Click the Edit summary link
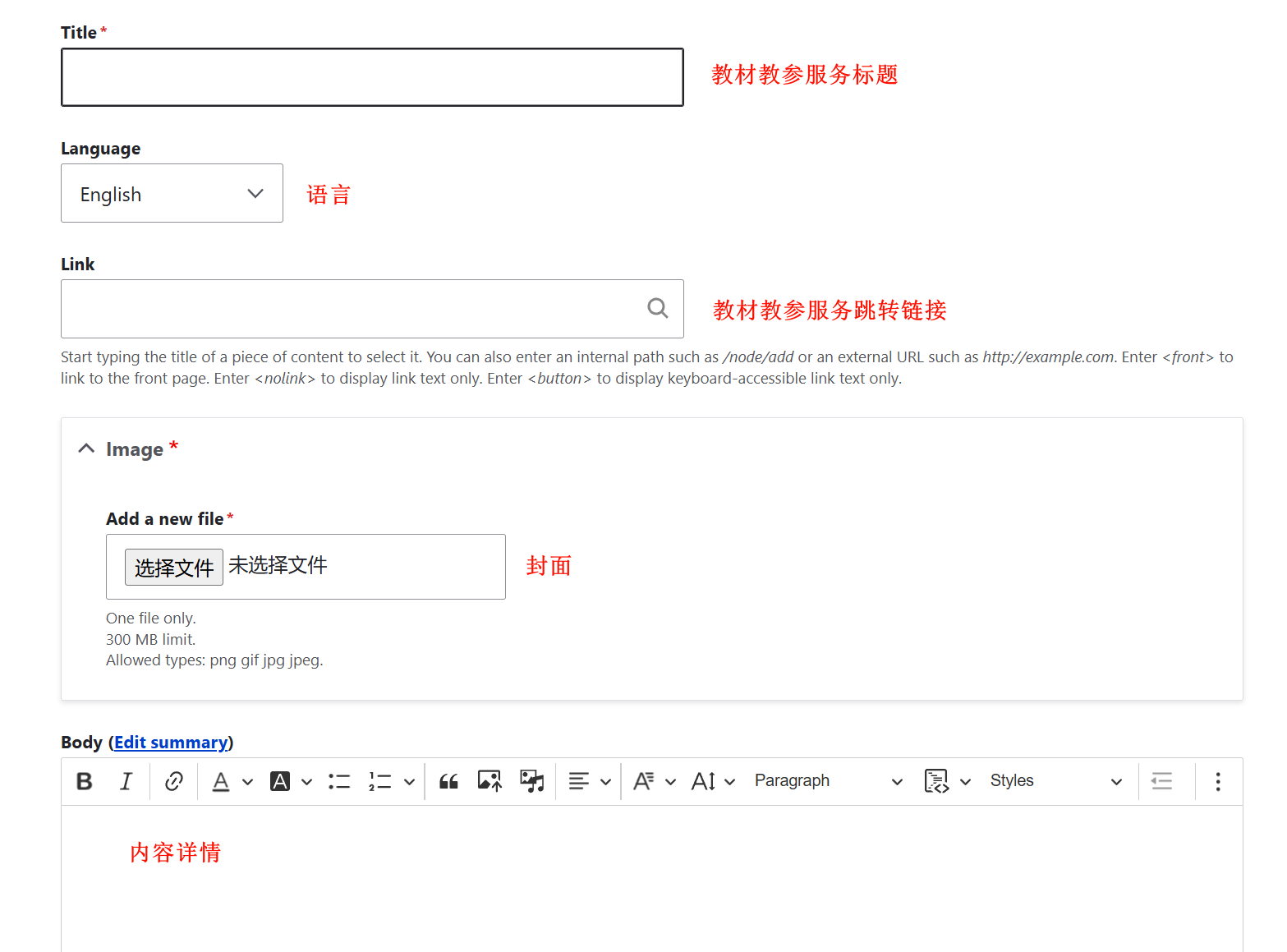 (171, 743)
